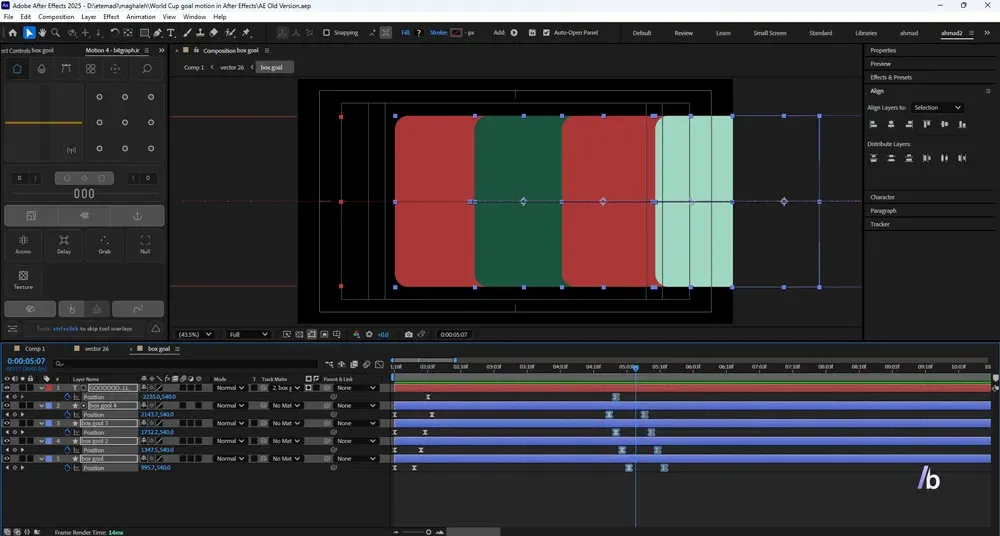This screenshot has height=536, width=1000.
Task: Click the current time display 0:00:05:07
Action: (26, 361)
